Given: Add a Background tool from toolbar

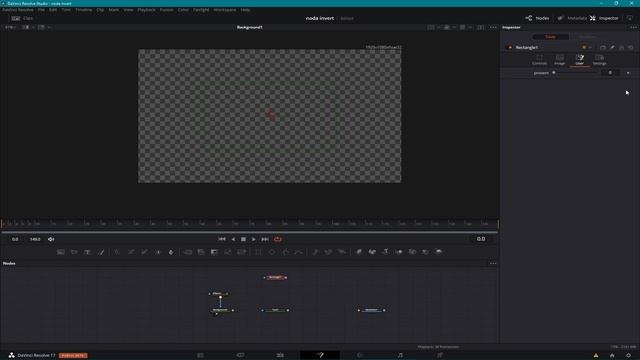Looking at the screenshot, I should tap(61, 252).
